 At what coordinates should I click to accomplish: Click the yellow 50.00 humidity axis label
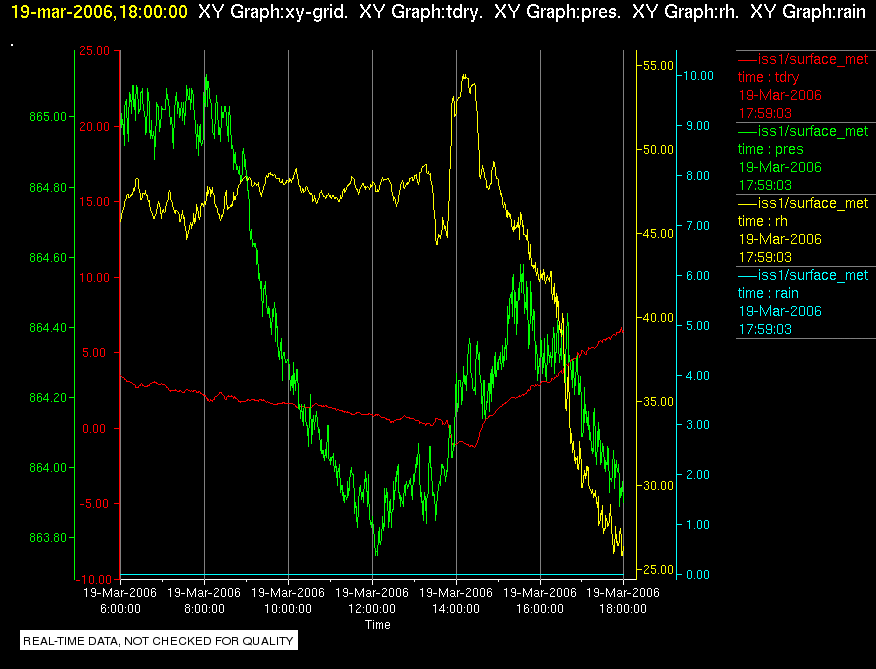click(659, 150)
